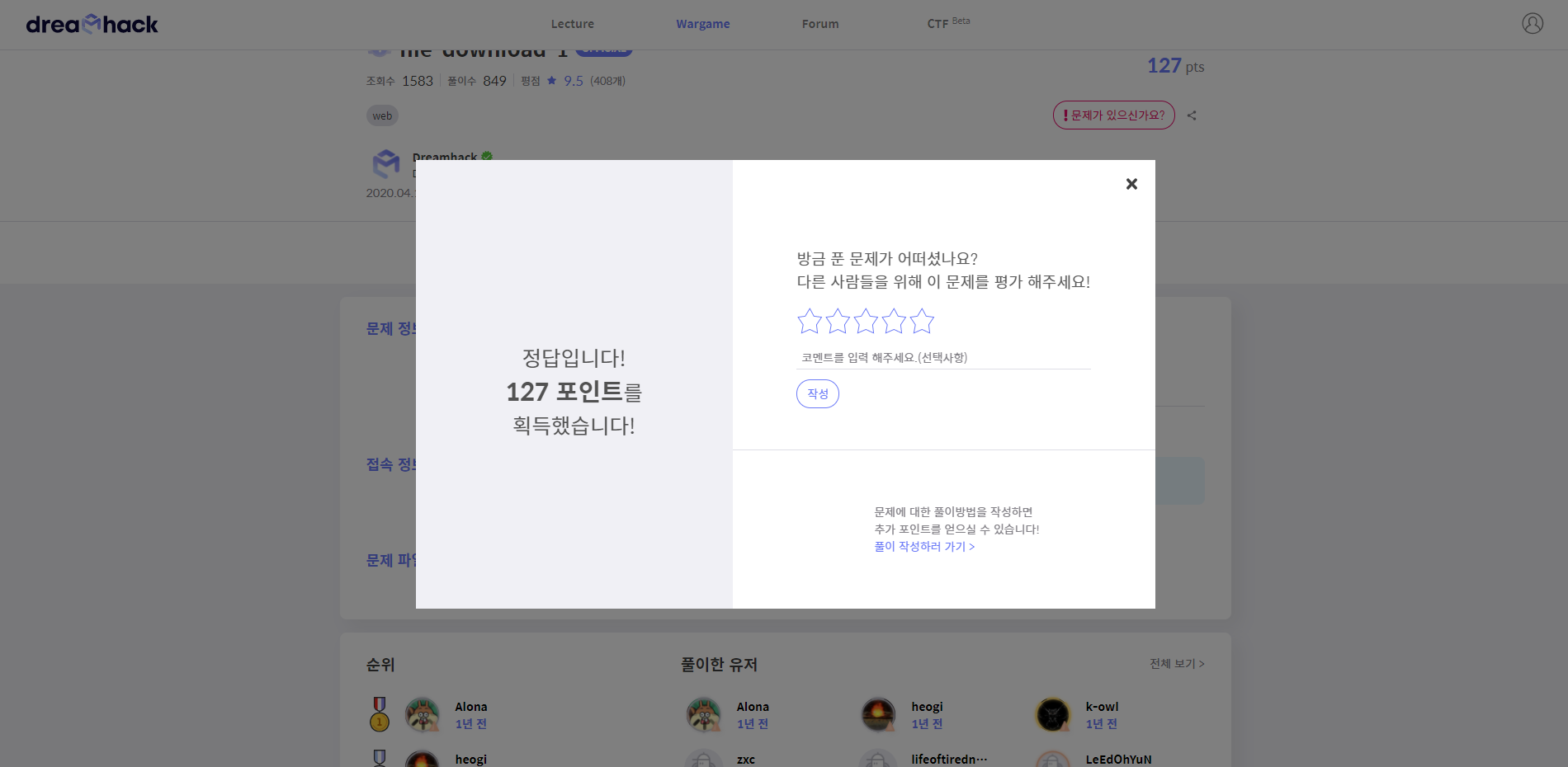Click the 127 포인트 text

tap(564, 392)
